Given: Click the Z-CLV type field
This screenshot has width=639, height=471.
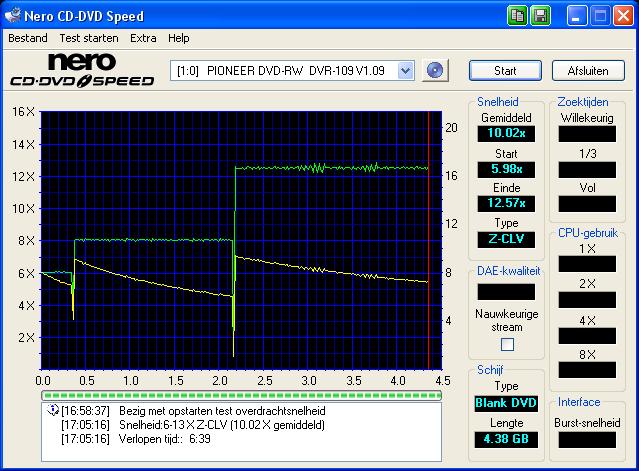Looking at the screenshot, I should (x=506, y=239).
